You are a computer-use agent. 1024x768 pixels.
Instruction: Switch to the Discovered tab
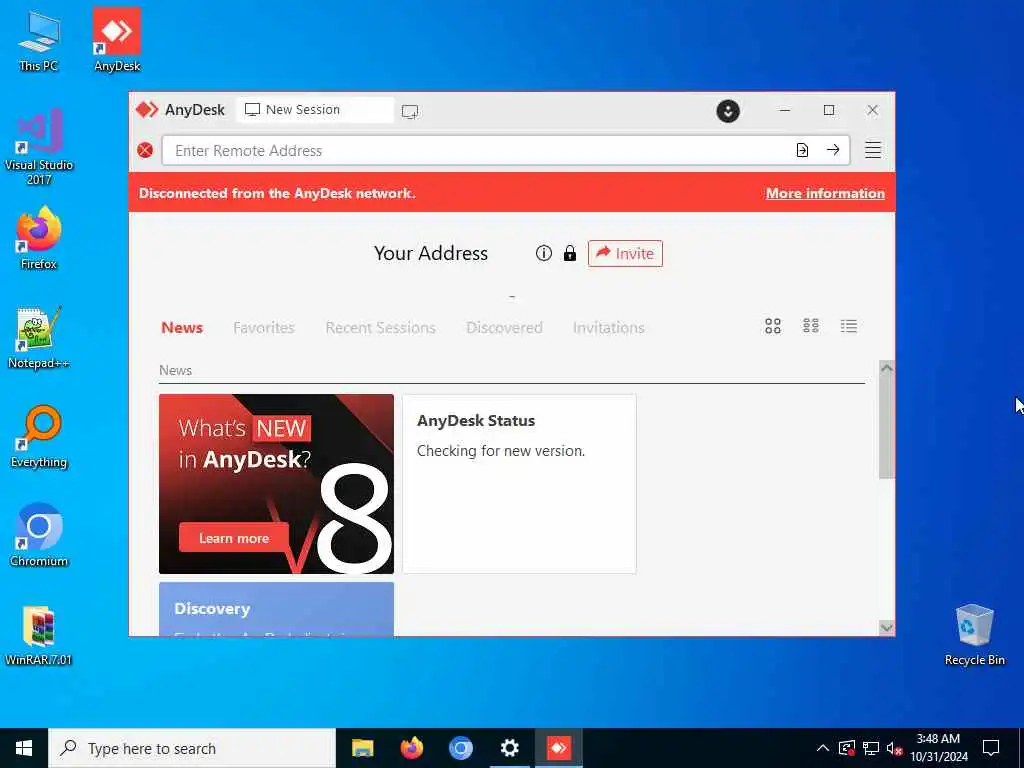click(x=504, y=327)
